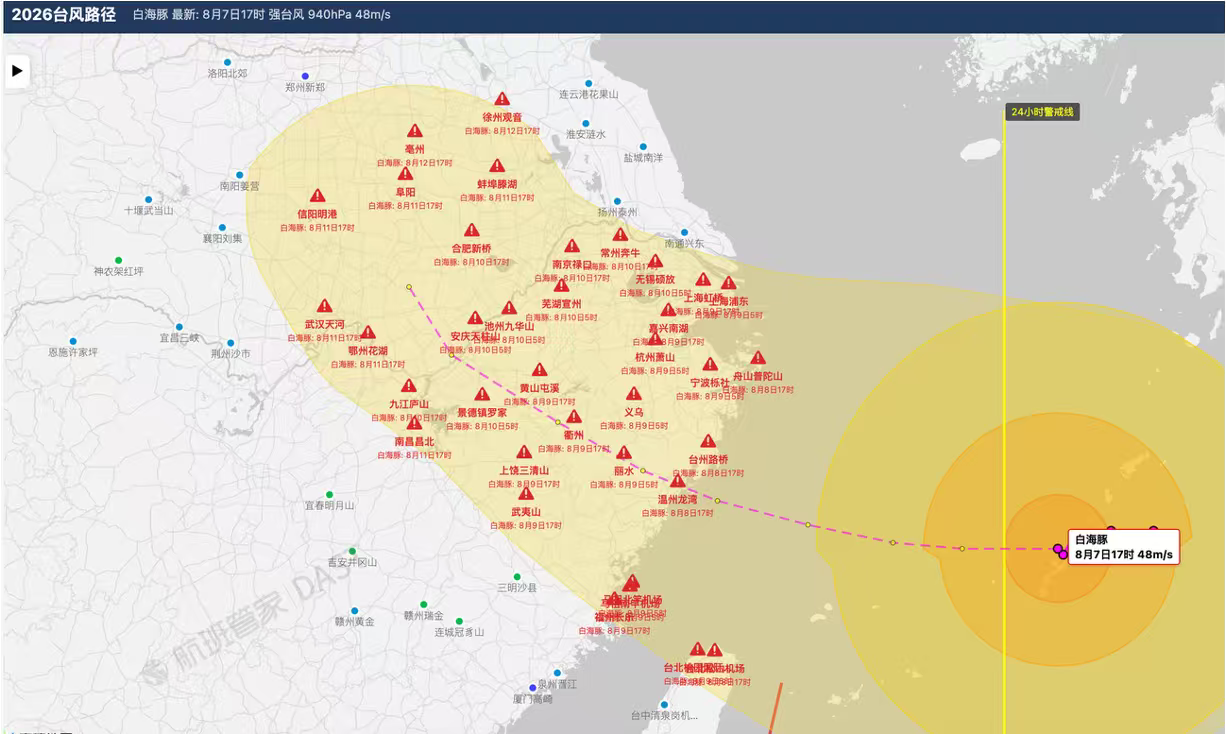Click the 白海豚 typhoon info popup
The image size is (1226, 734).
pos(1124,547)
